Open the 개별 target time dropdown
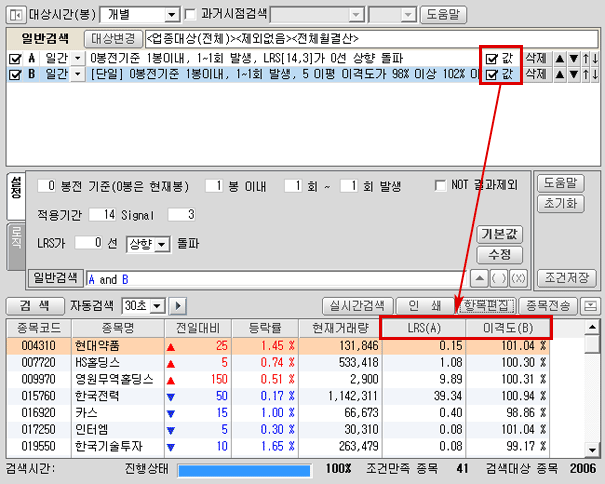605x484 pixels. pos(170,16)
